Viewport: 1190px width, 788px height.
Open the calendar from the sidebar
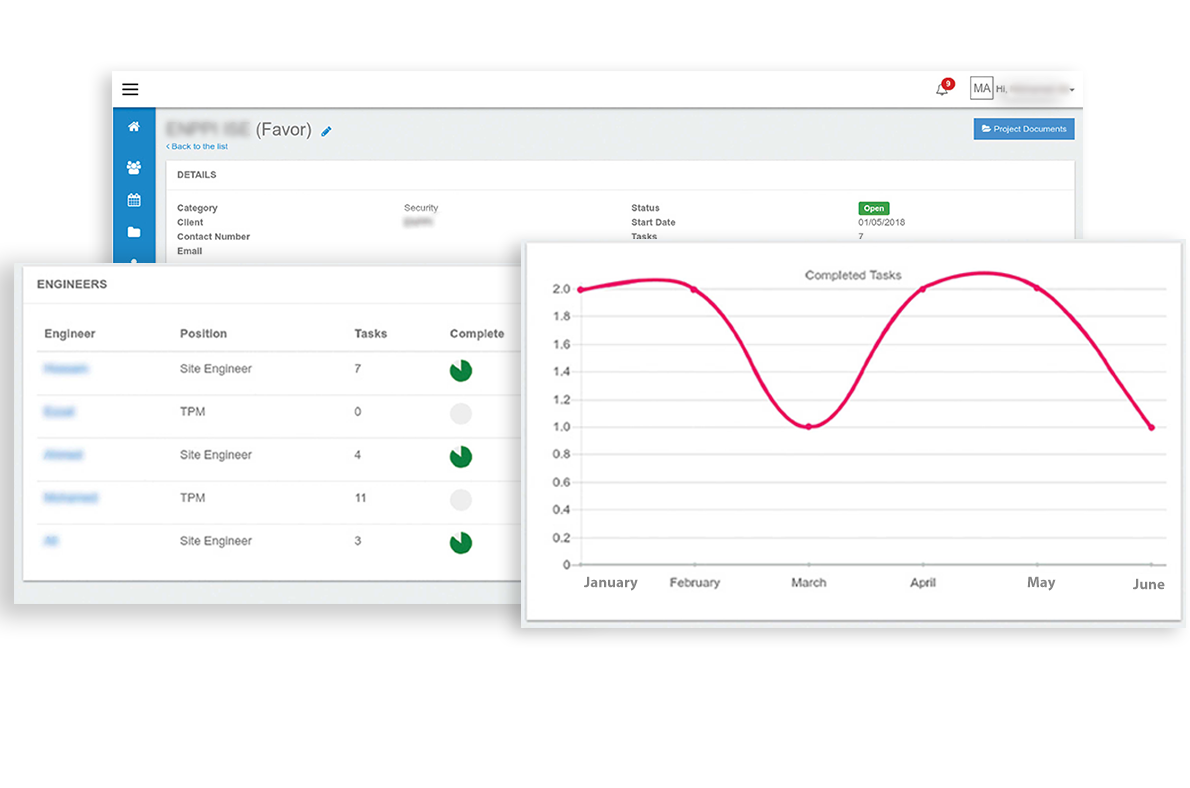(x=134, y=200)
